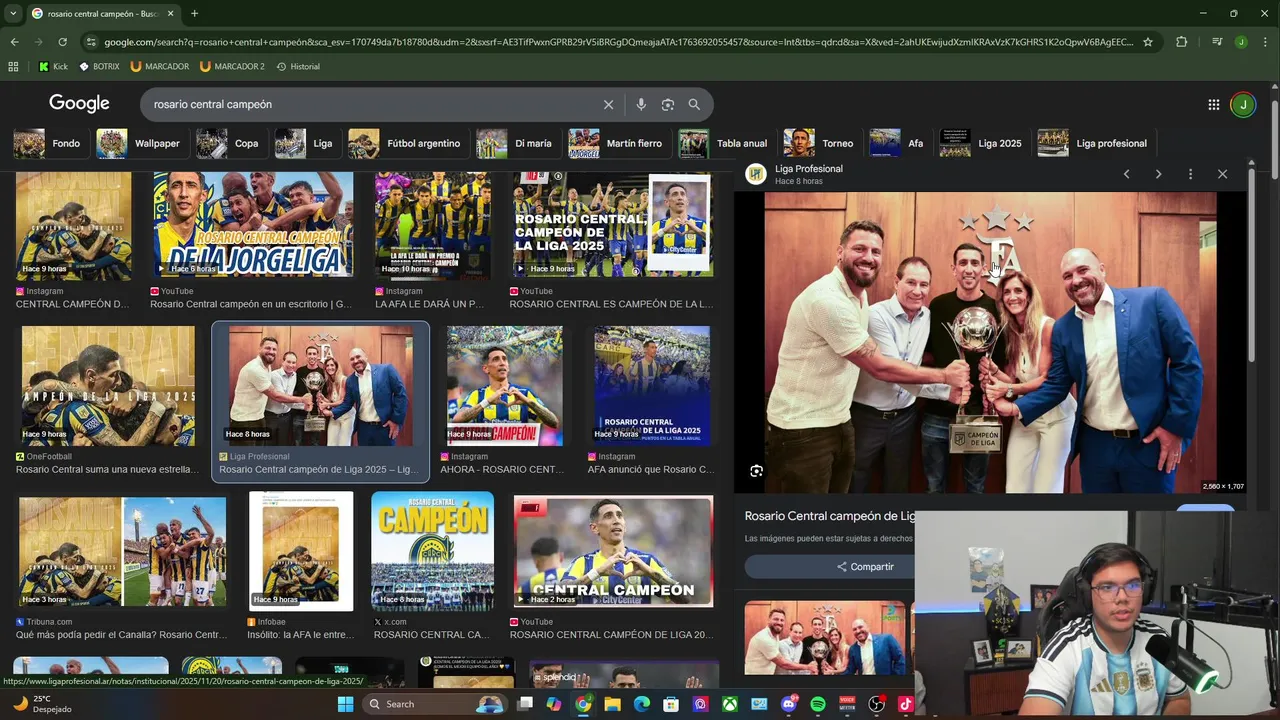This screenshot has width=1280, height=720.
Task: Open Windows Start menu
Action: click(x=345, y=704)
